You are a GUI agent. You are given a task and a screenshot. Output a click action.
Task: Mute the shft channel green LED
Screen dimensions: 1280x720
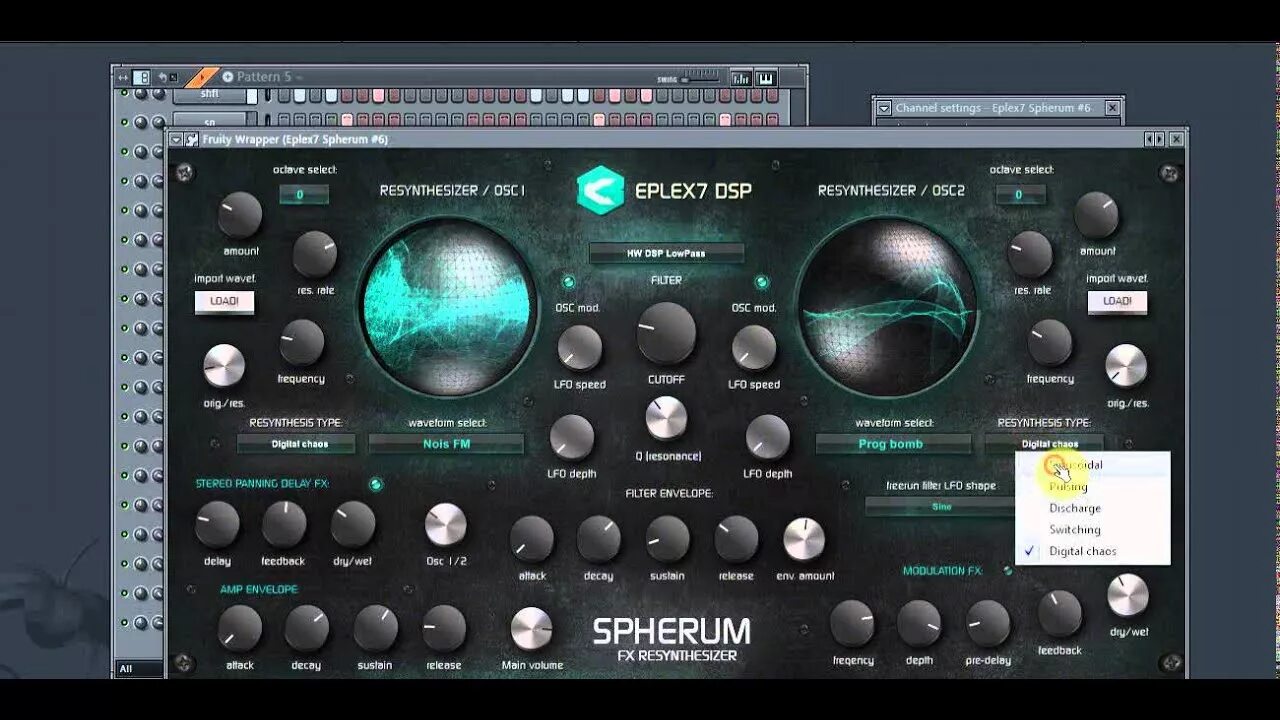click(125, 94)
